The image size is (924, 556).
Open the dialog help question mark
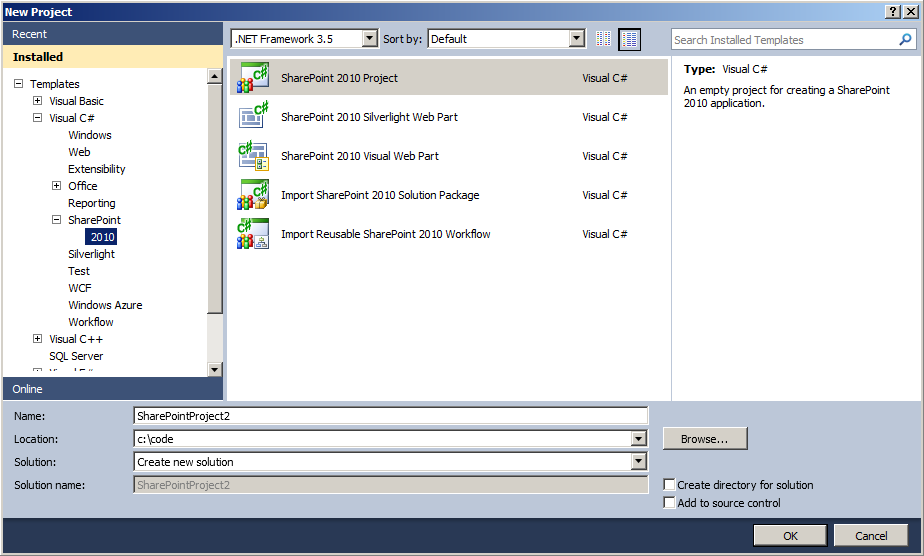click(893, 12)
